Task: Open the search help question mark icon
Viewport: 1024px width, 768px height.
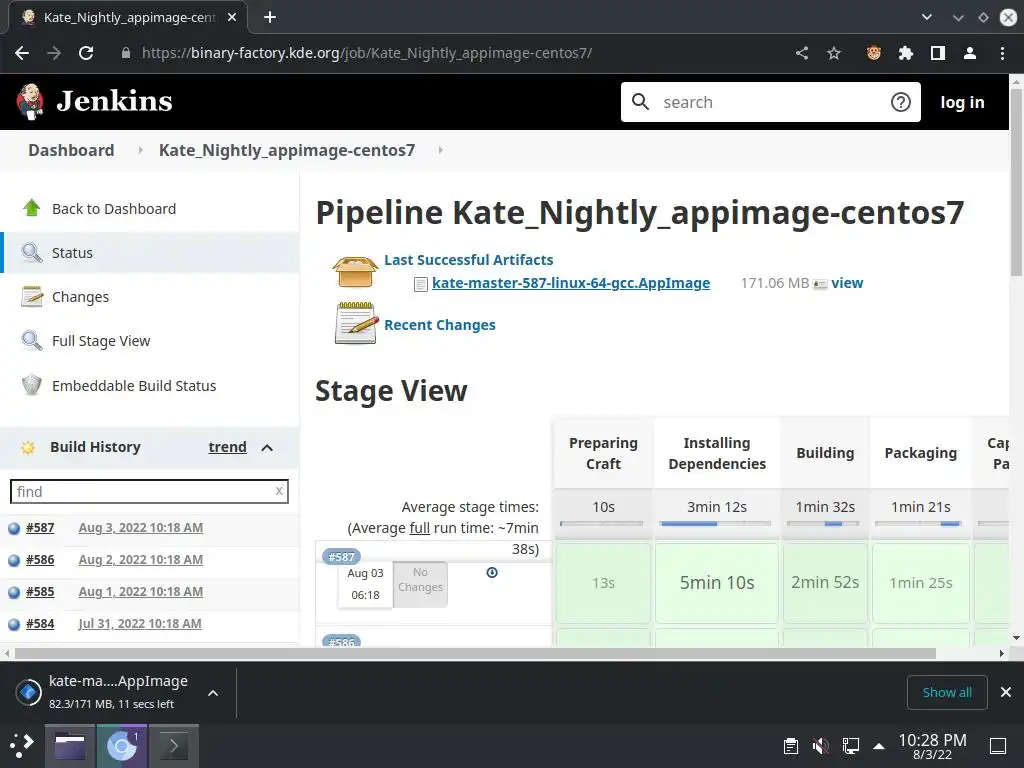Action: pos(901,102)
